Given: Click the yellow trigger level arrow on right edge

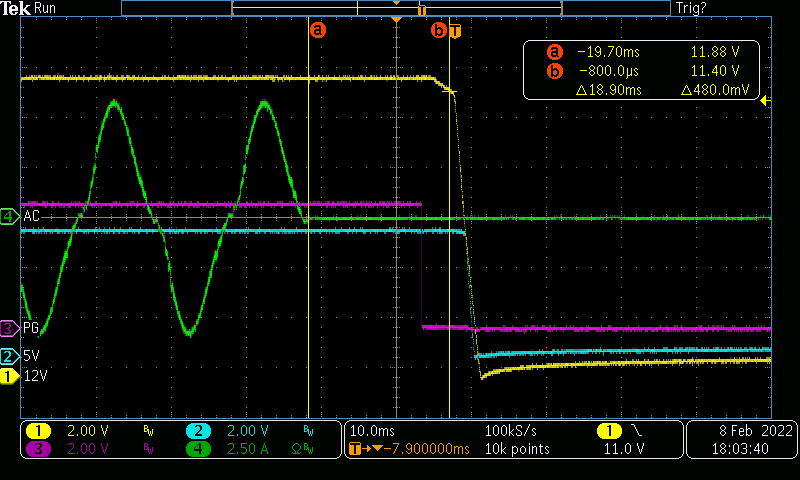Looking at the screenshot, I should (x=764, y=100).
